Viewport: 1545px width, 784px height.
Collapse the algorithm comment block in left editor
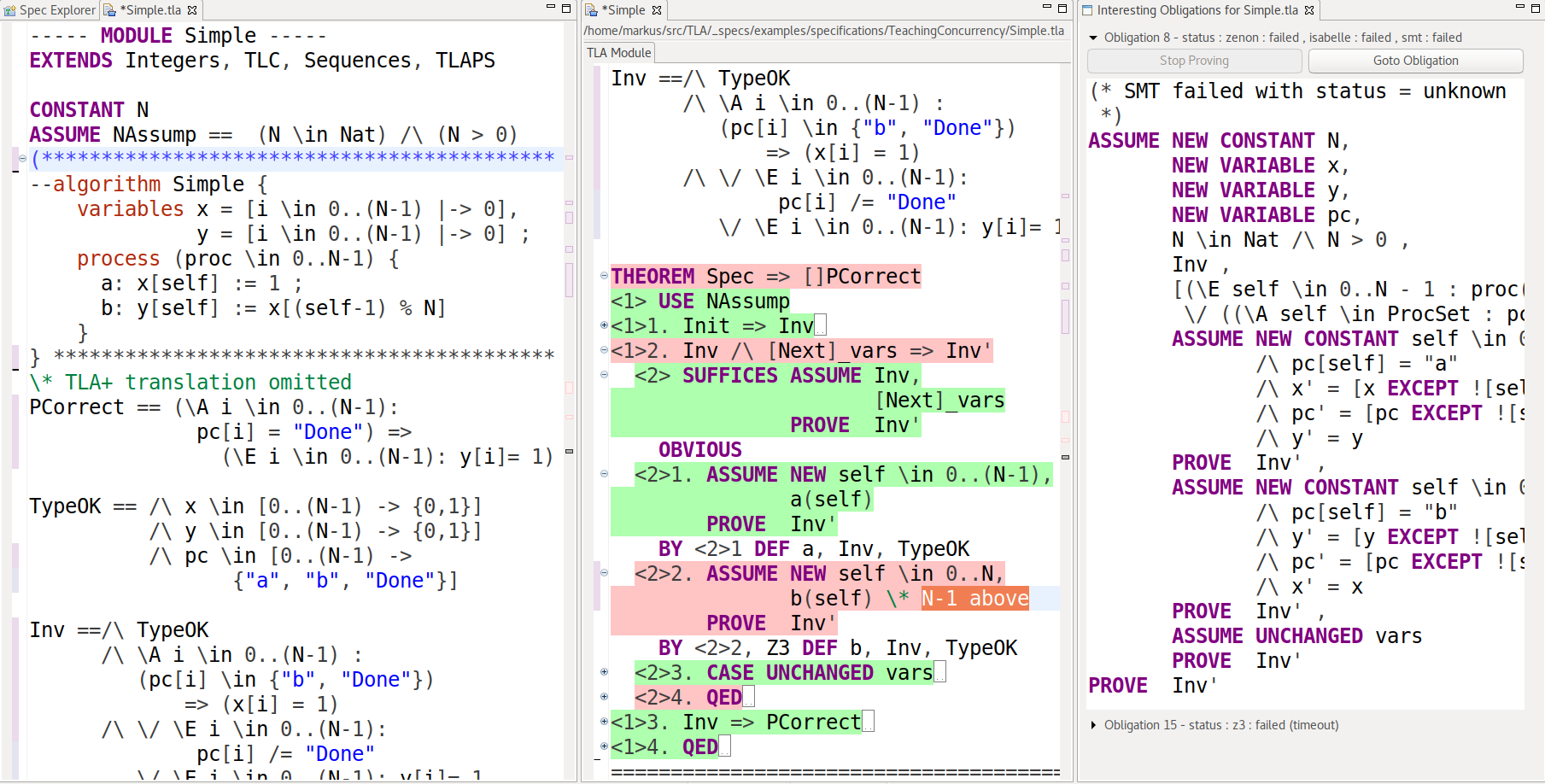click(22, 158)
